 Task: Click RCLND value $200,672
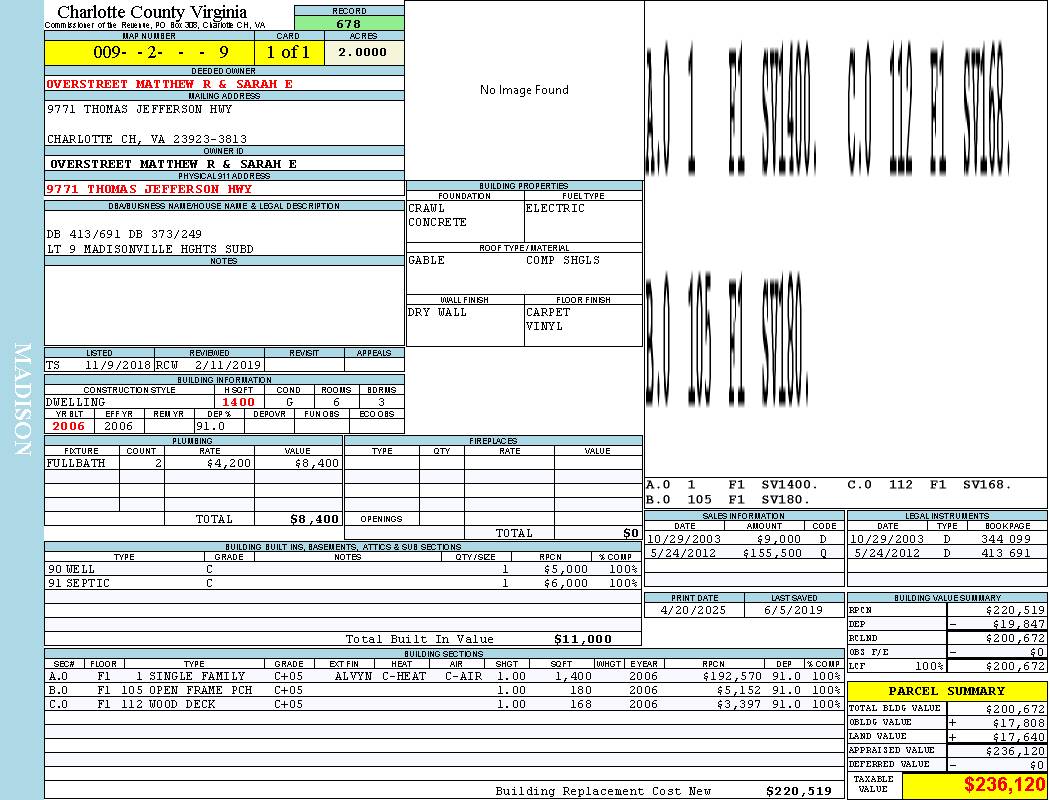[1015, 638]
